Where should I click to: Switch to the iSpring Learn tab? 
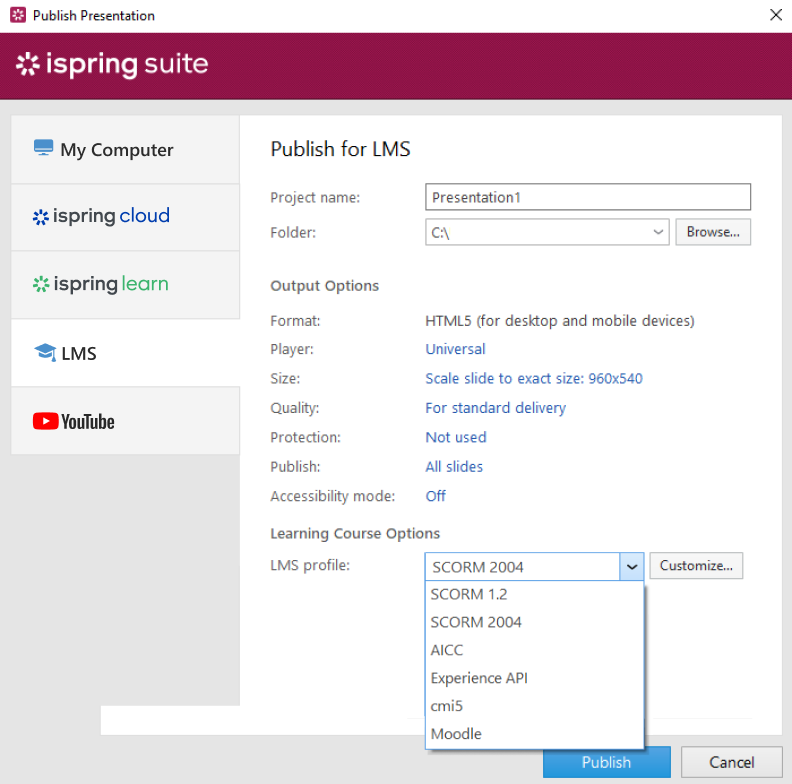pyautogui.click(x=125, y=285)
